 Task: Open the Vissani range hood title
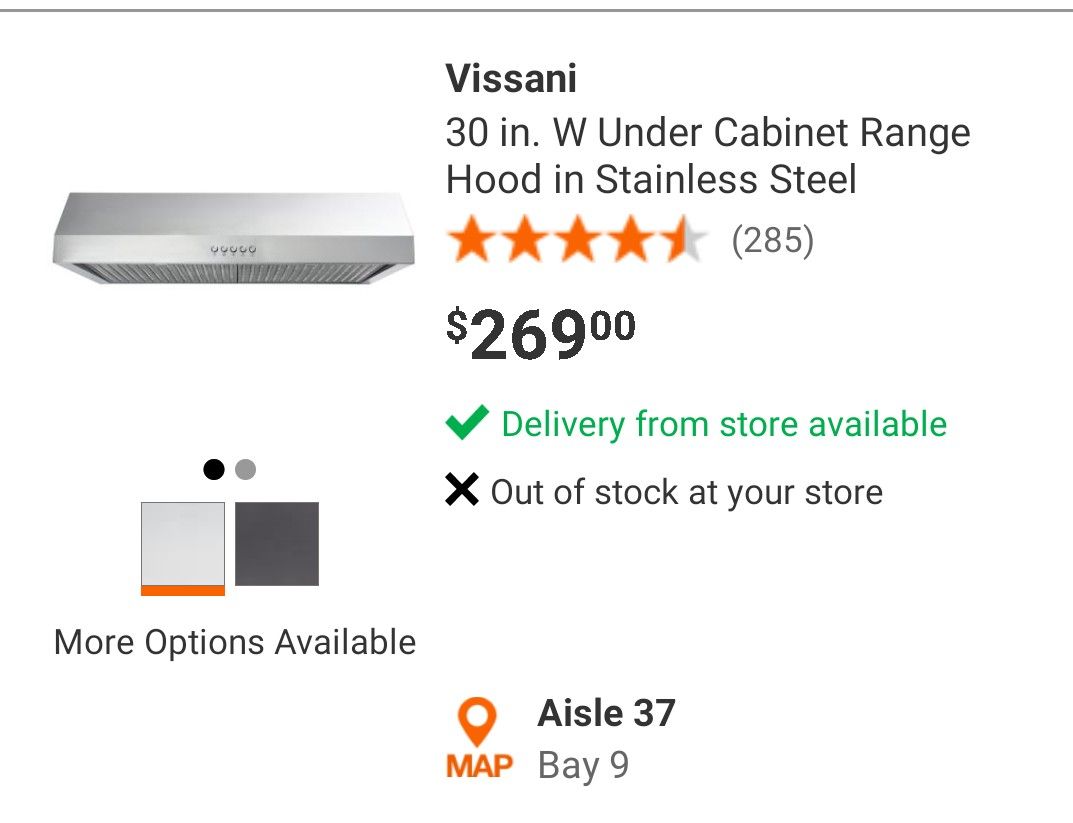pos(708,155)
